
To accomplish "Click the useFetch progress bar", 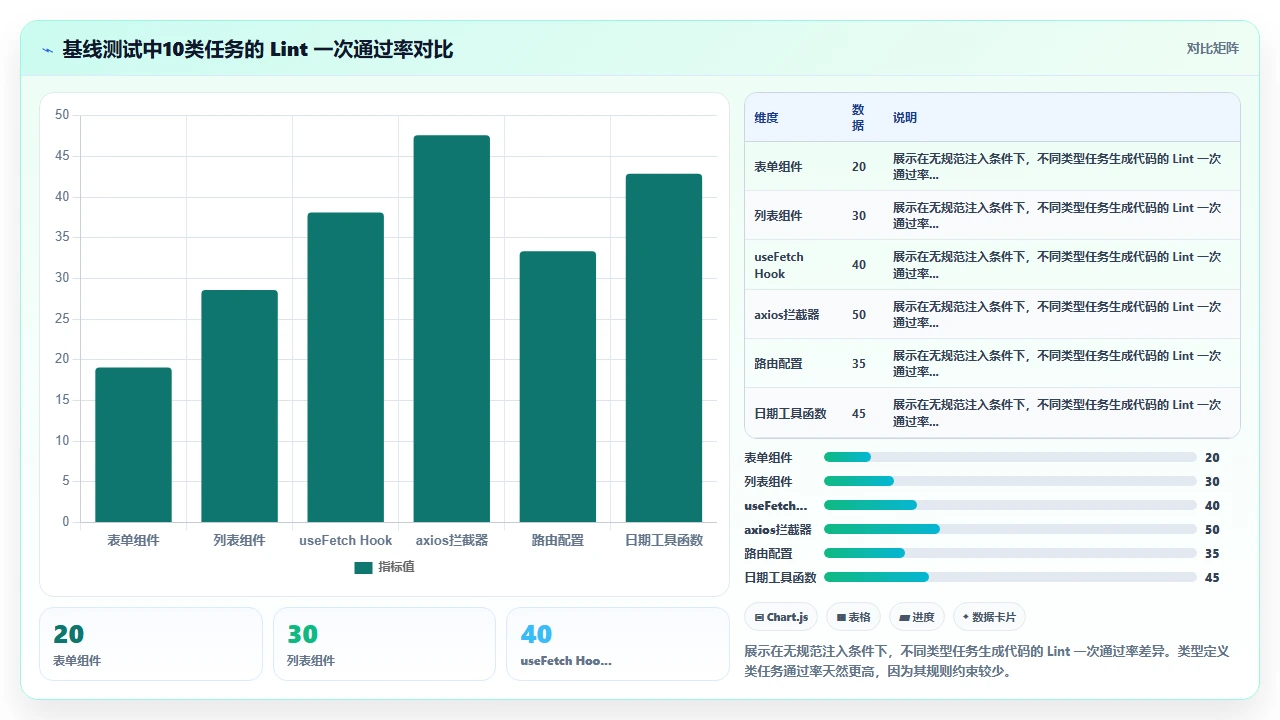I will [1010, 505].
